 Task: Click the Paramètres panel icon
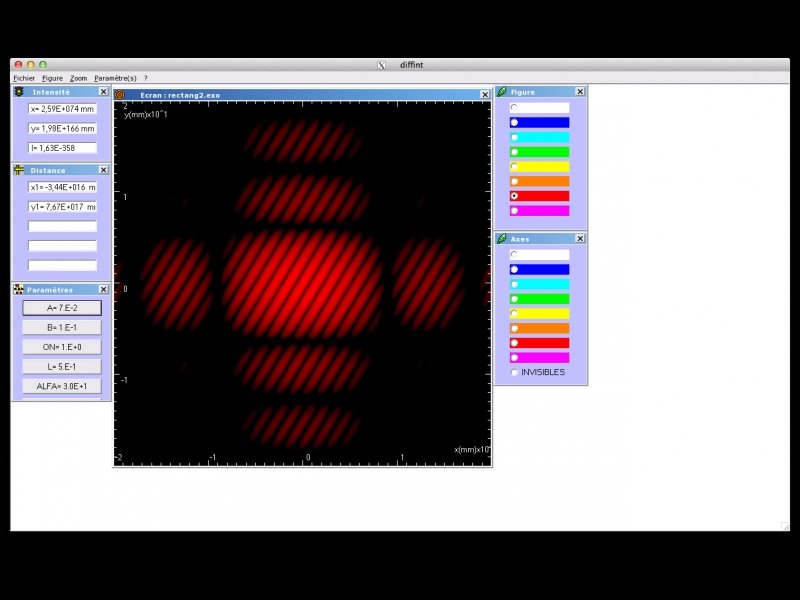[x=18, y=289]
